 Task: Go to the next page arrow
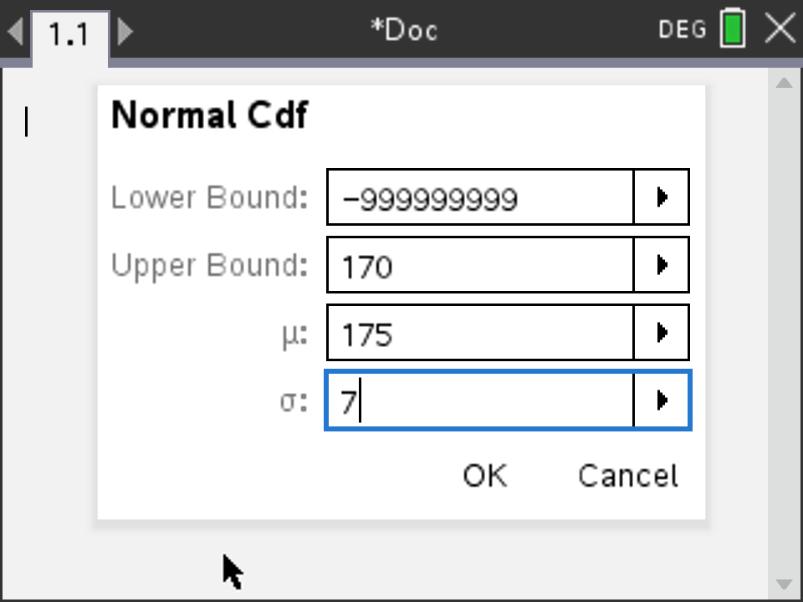[x=126, y=31]
